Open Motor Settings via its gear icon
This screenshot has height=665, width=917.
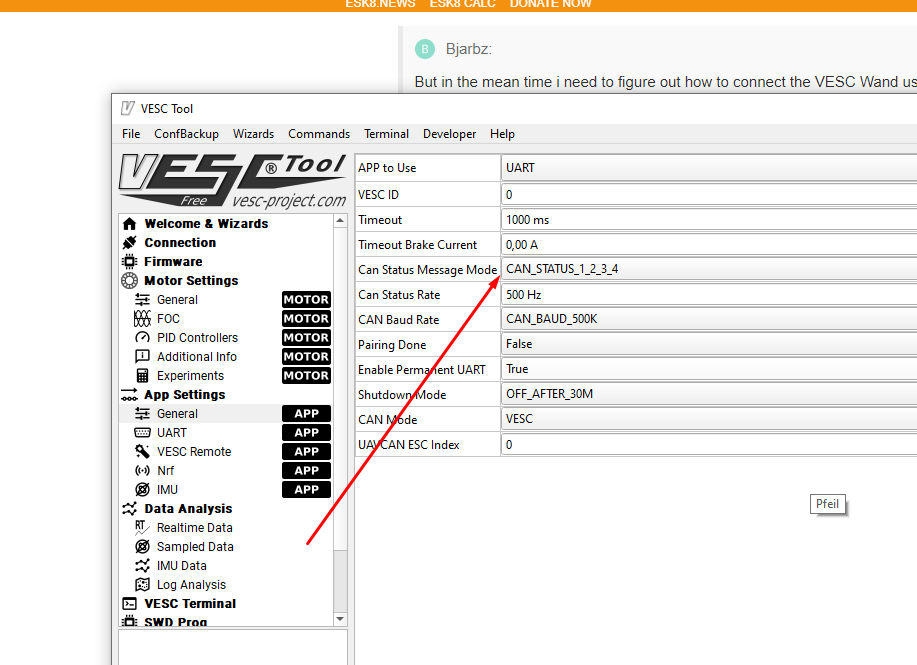[x=127, y=280]
